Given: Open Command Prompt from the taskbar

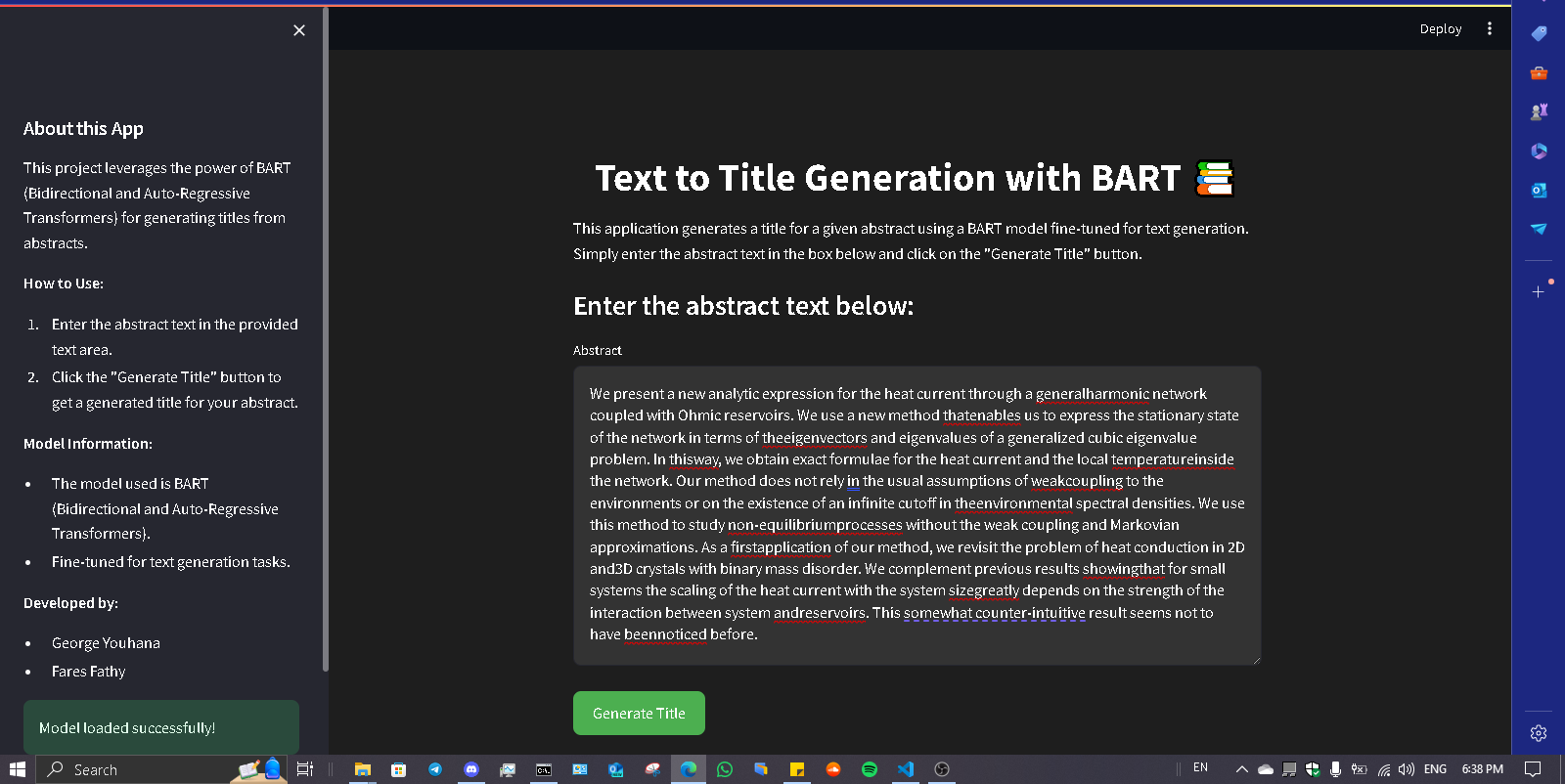Looking at the screenshot, I should coord(544,769).
